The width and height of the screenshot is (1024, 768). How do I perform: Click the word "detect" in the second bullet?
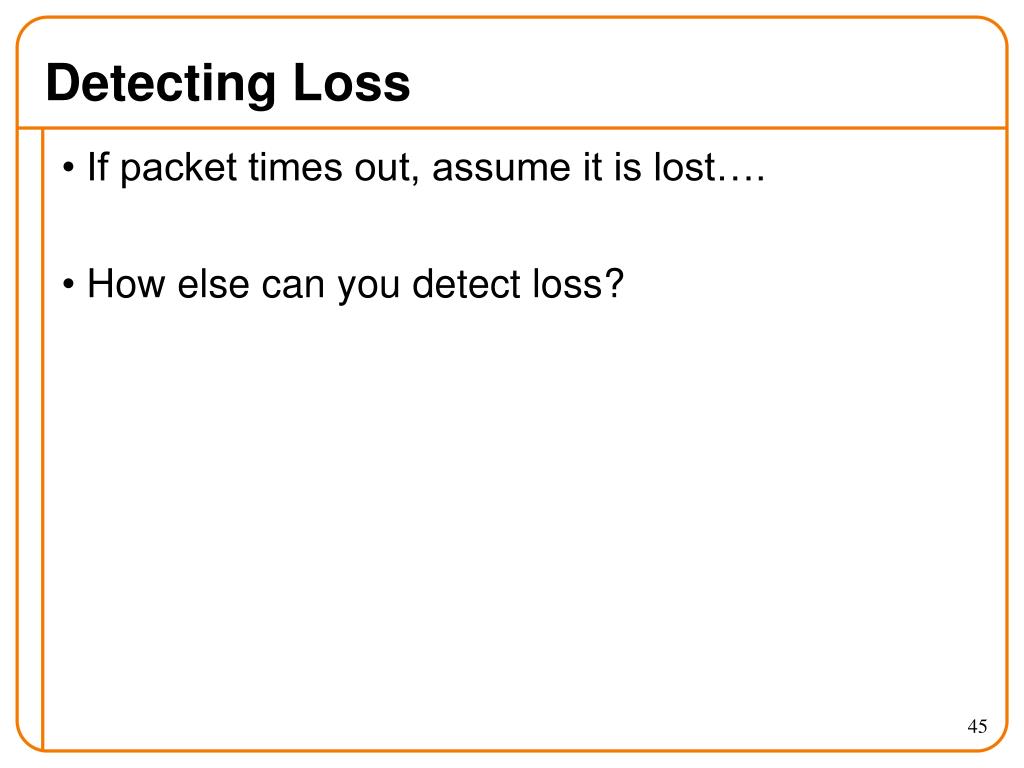(x=463, y=285)
